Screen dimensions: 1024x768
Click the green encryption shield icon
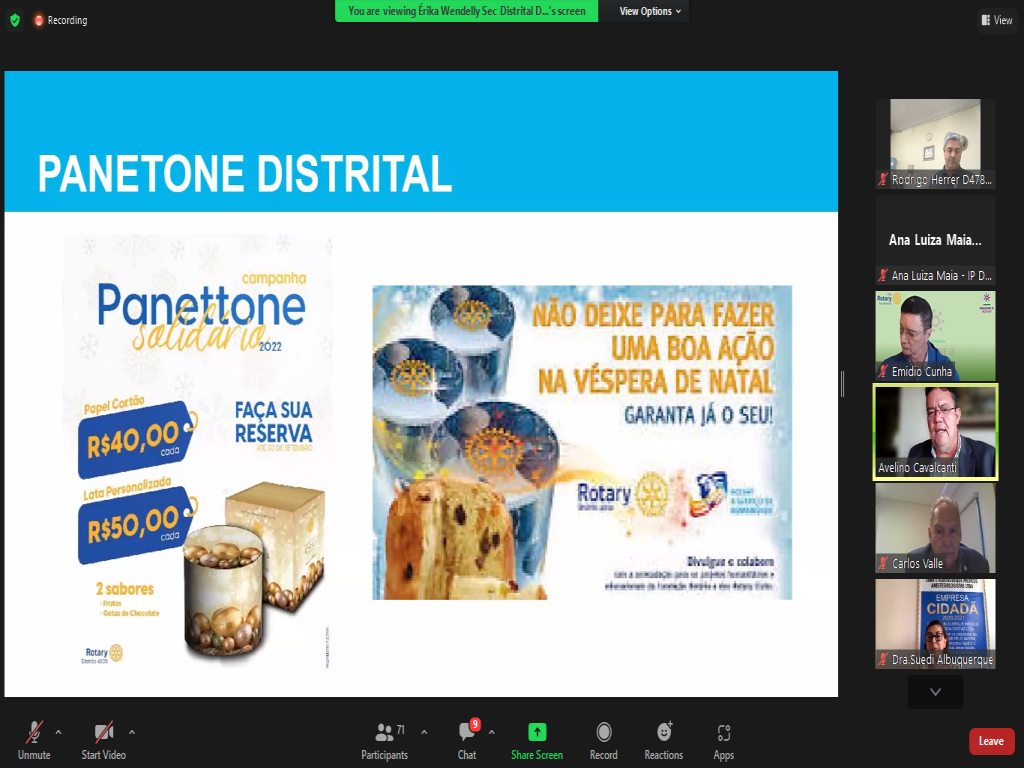[x=14, y=20]
